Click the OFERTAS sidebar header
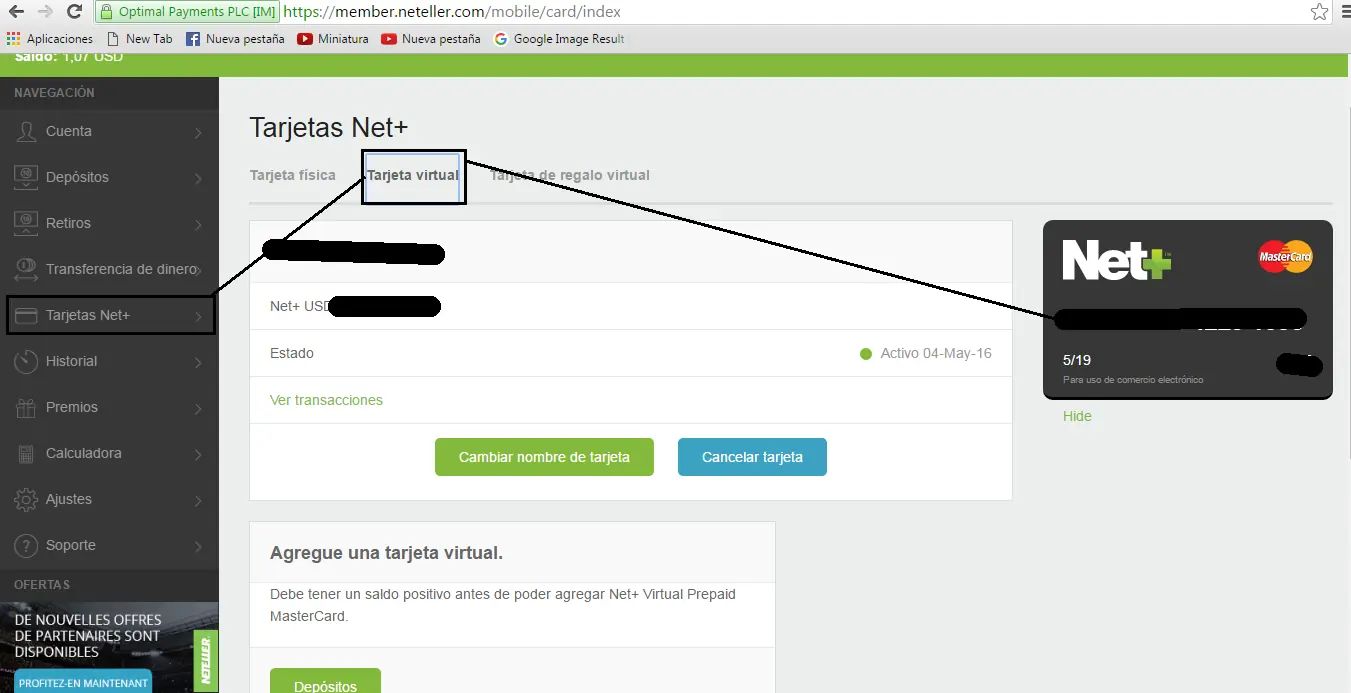Screen dimensions: 1351x693 42,584
